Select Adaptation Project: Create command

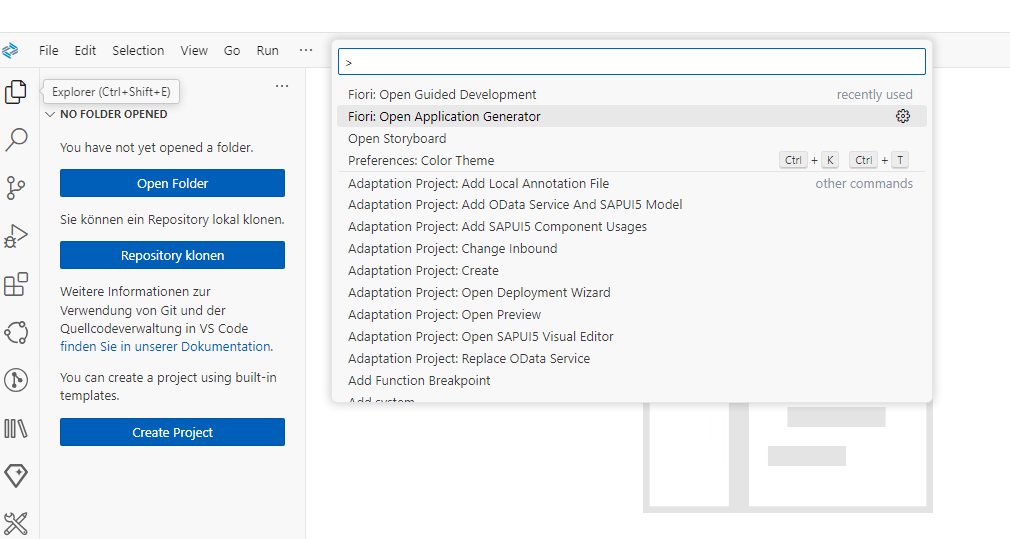point(632,270)
